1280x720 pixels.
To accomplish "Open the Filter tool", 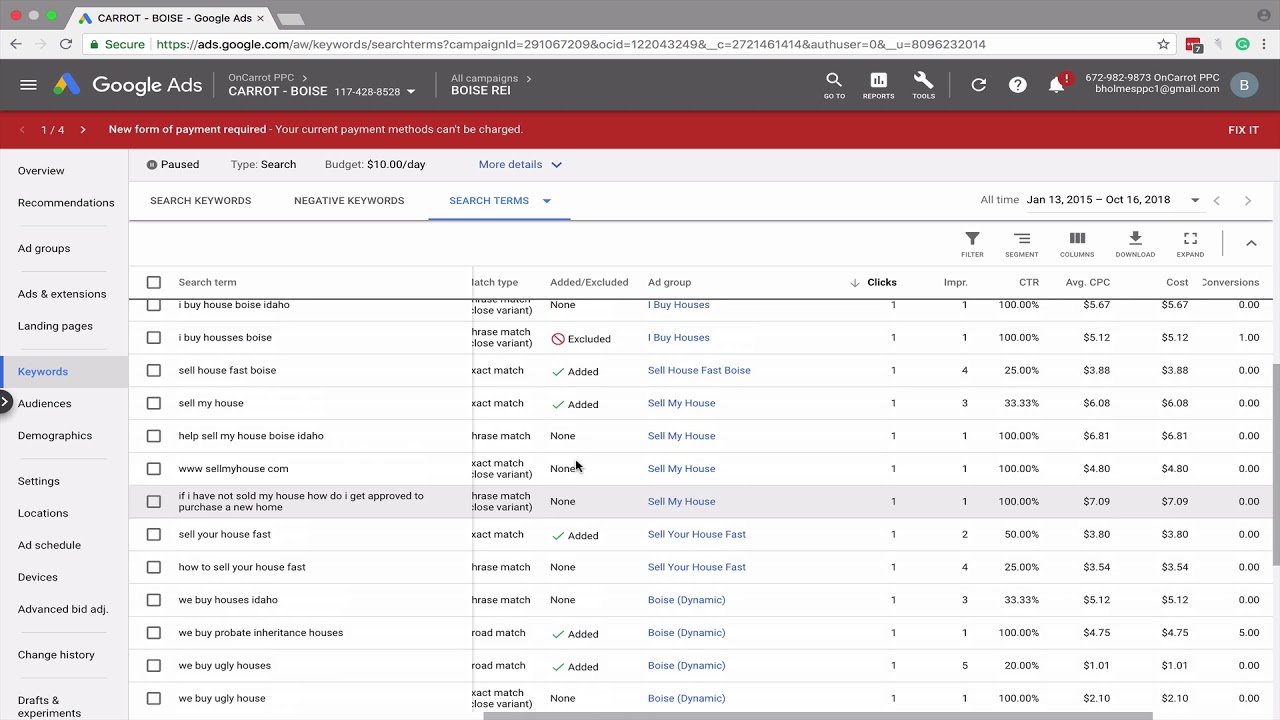I will [x=972, y=244].
